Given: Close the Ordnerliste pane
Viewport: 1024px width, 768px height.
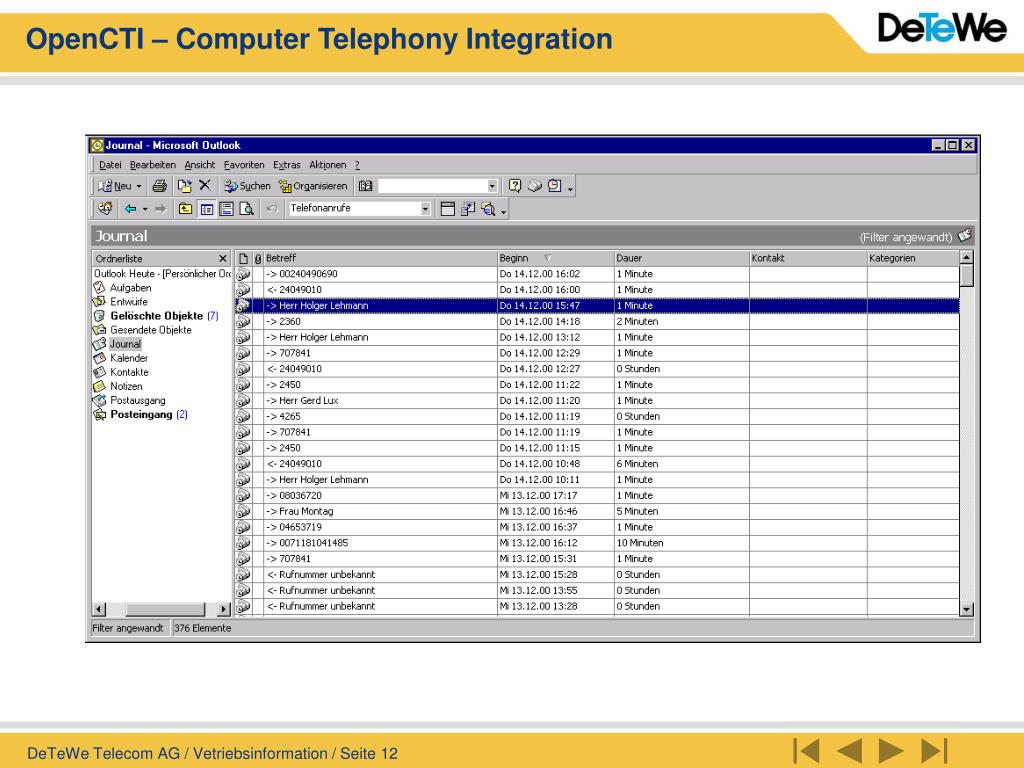Looking at the screenshot, I should [223, 259].
